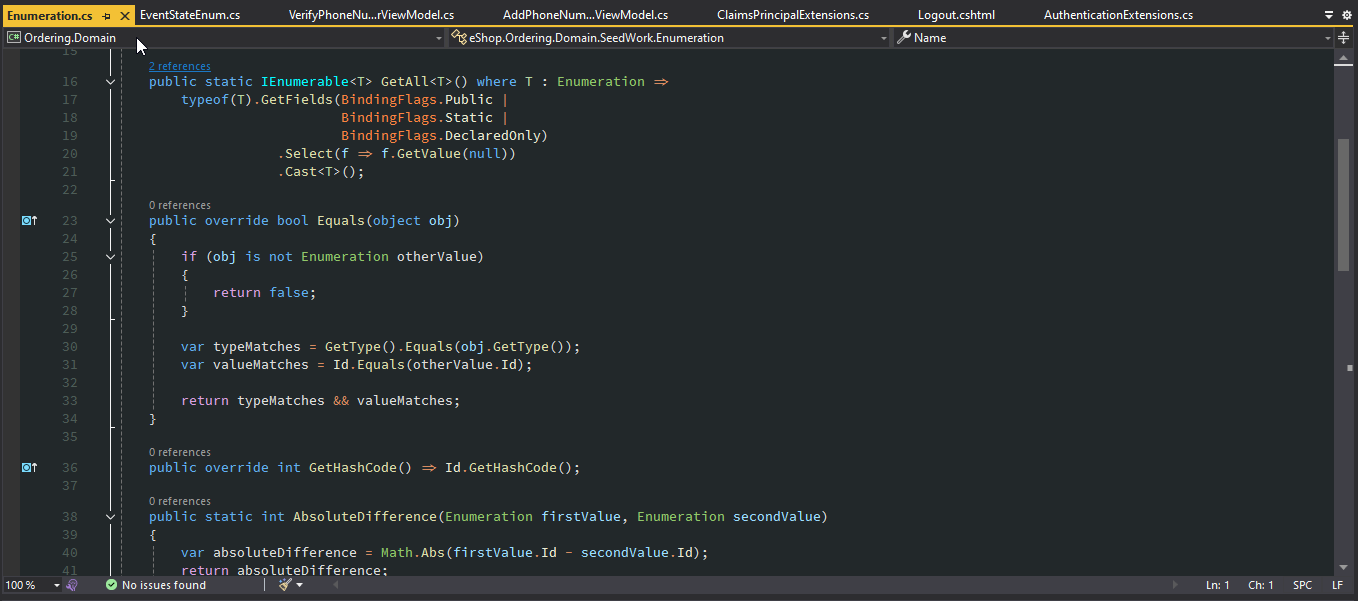This screenshot has height=601, width=1358.
Task: Switch to the EventStateEnum.cs tab
Action: (190, 15)
